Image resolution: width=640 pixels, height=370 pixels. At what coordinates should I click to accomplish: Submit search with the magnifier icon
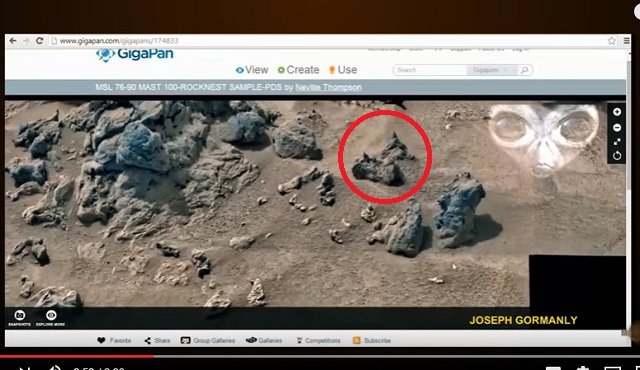pos(524,70)
